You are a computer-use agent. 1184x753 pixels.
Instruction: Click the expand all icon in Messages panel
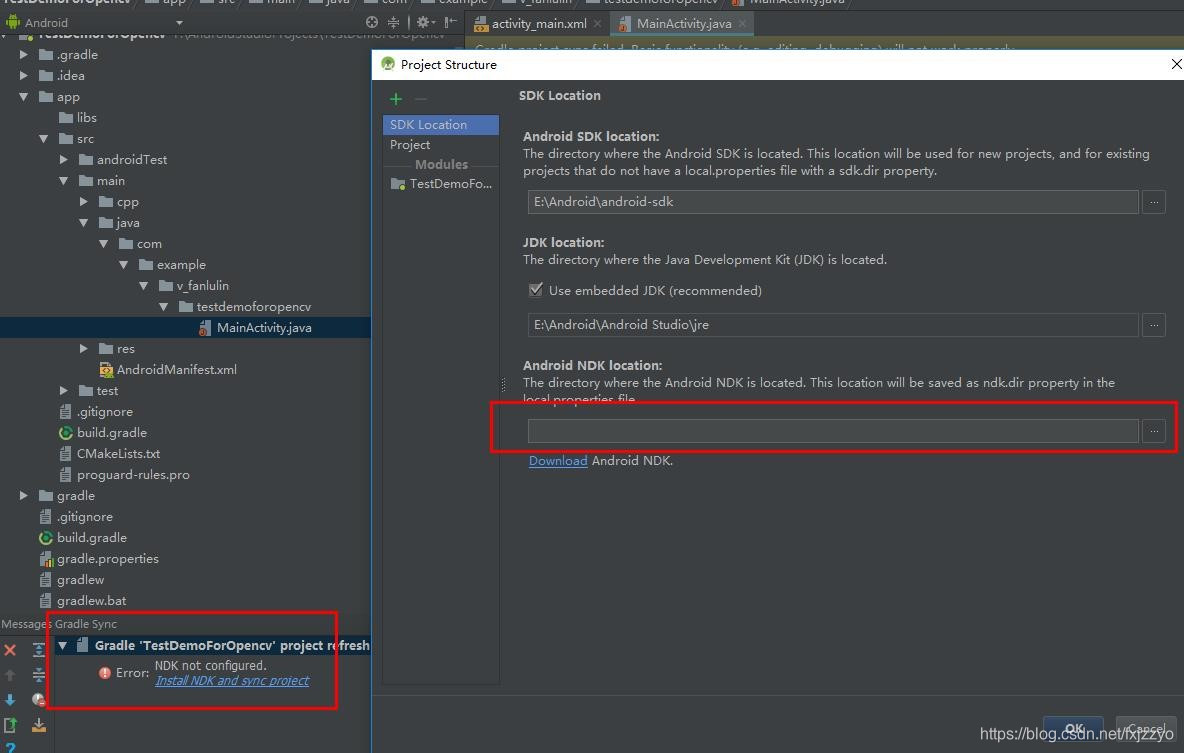(x=39, y=650)
